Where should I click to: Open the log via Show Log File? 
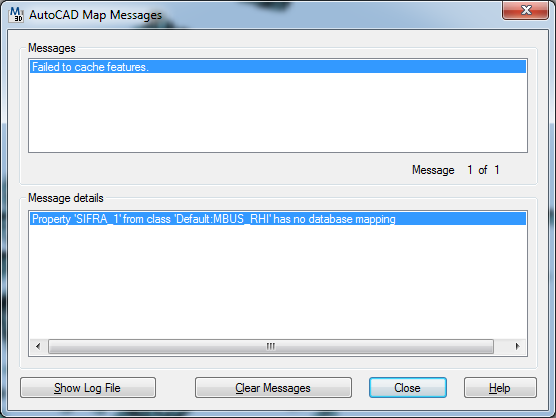[x=88, y=388]
